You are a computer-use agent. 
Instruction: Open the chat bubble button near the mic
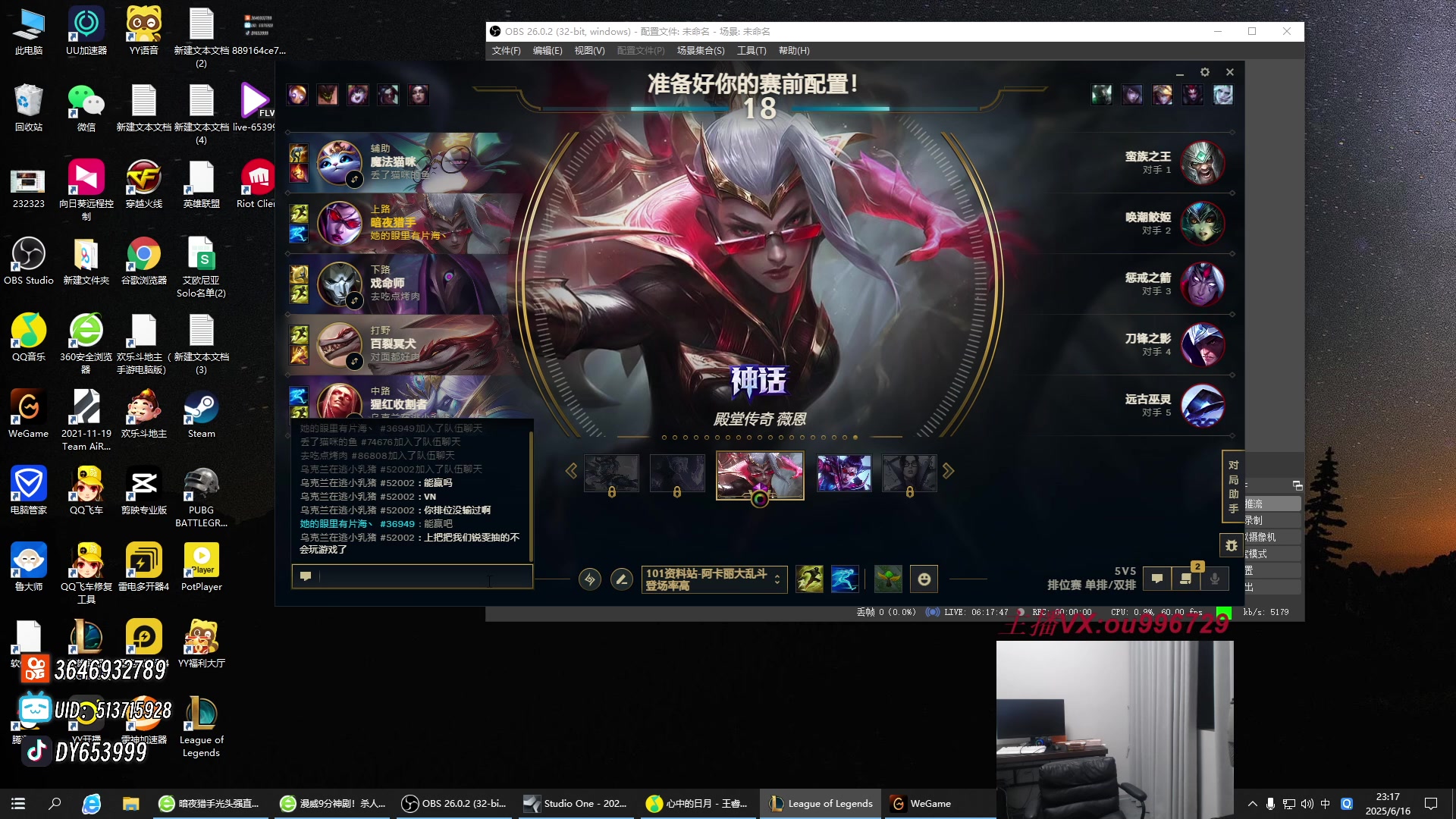coord(1157,579)
